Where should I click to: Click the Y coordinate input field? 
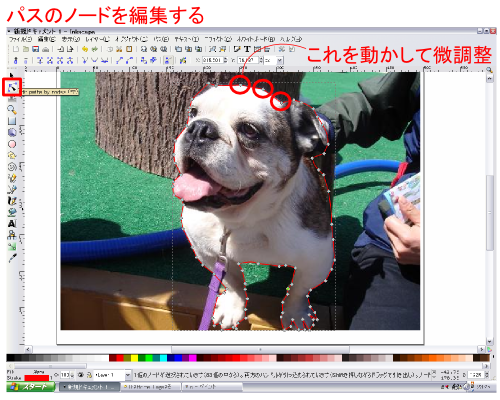tap(248, 60)
